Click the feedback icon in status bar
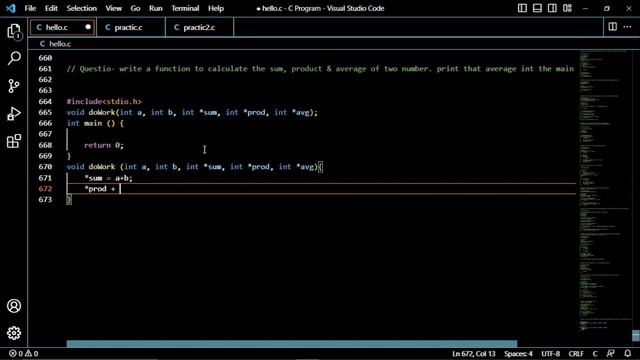 pos(611,353)
